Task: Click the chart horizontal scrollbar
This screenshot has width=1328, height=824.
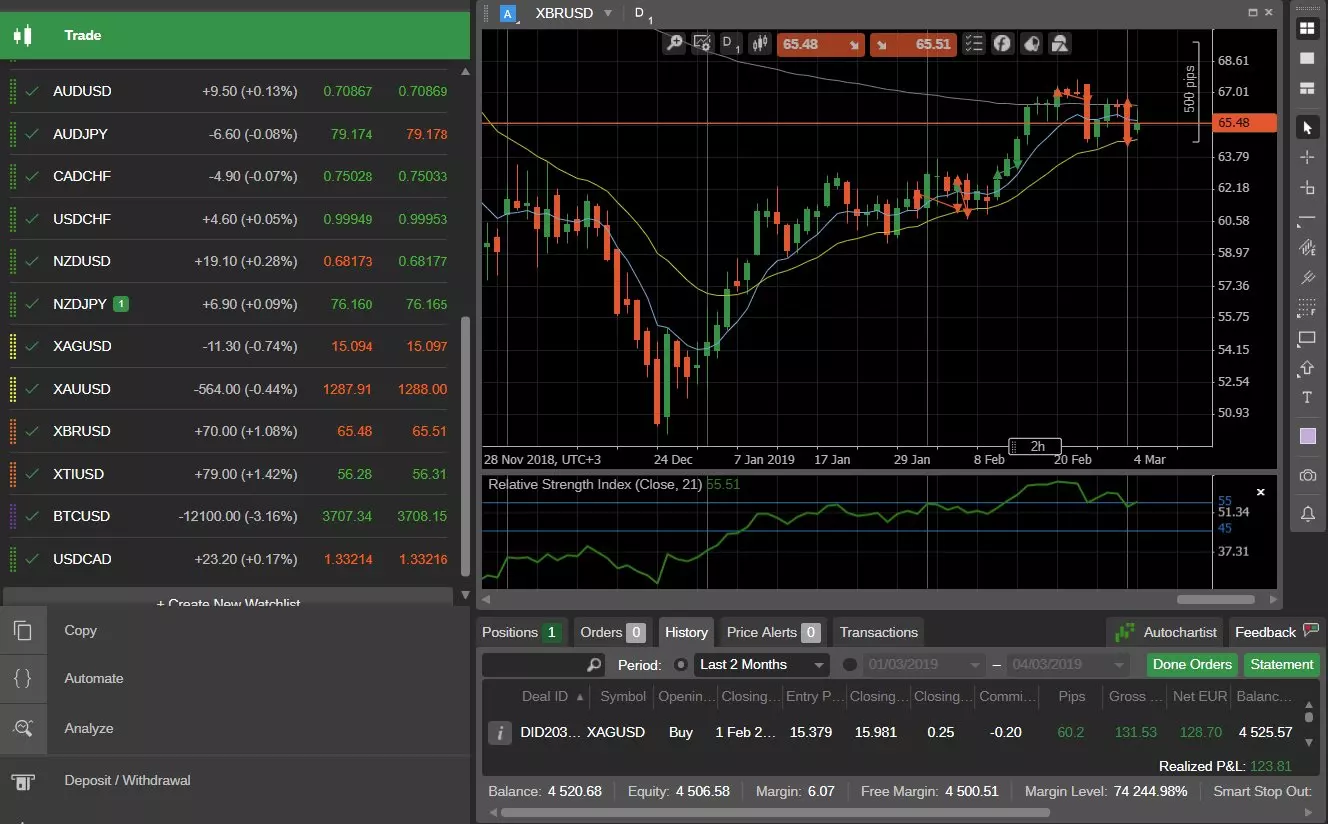Action: point(1215,600)
